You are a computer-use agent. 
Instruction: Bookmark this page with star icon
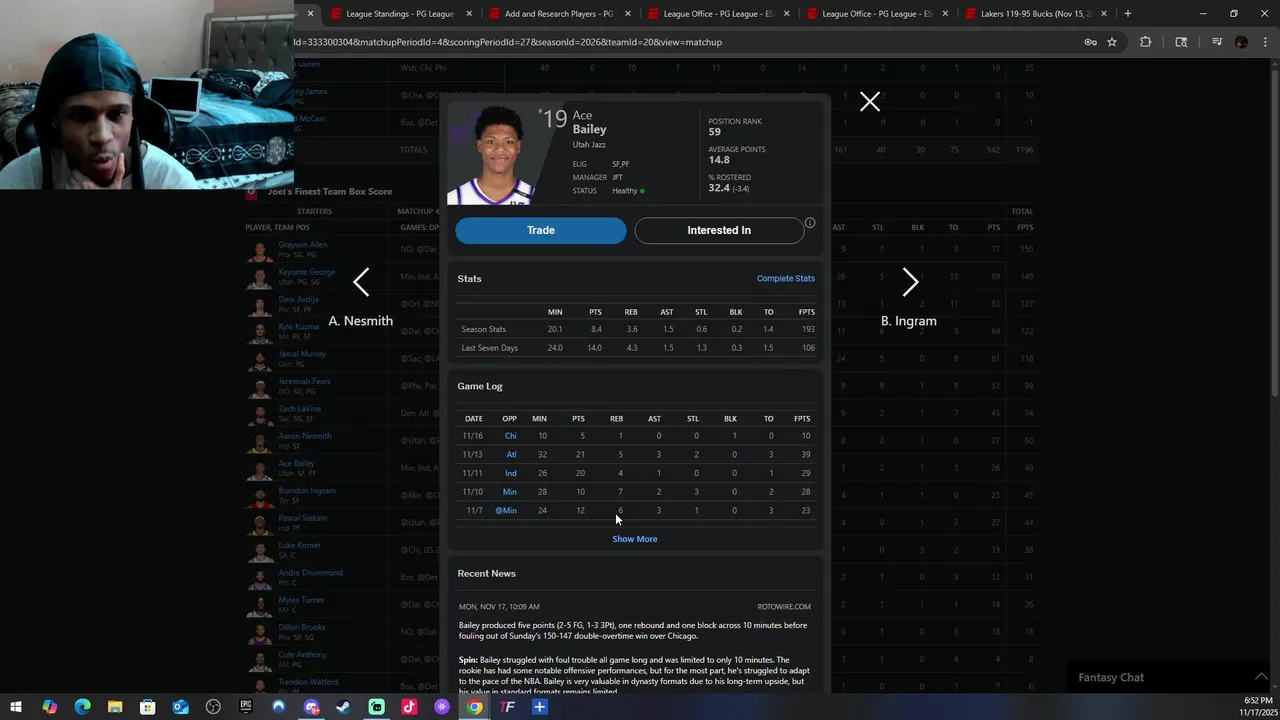click(x=1112, y=42)
